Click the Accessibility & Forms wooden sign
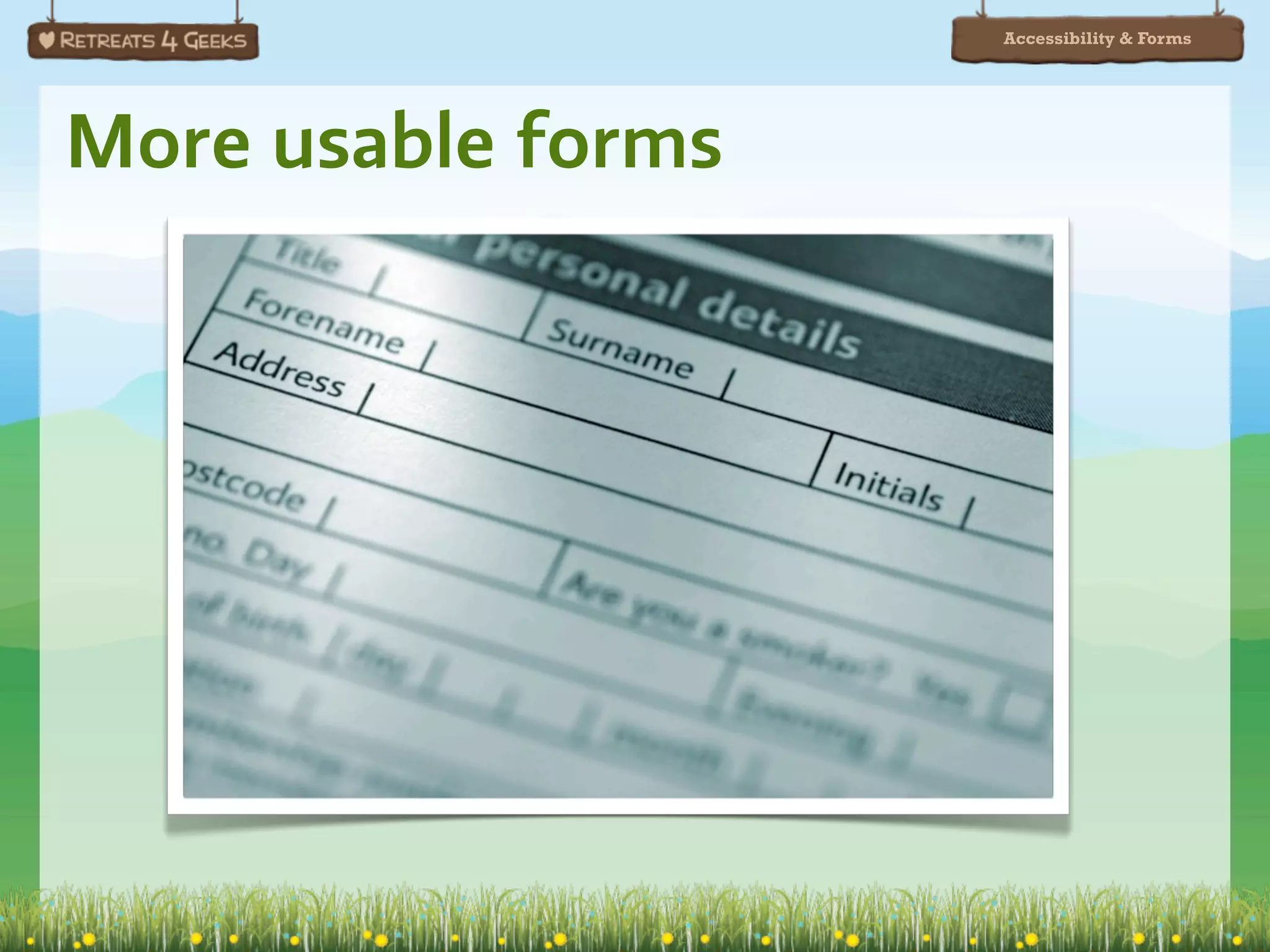The width and height of the screenshot is (1270, 952). click(x=1097, y=38)
